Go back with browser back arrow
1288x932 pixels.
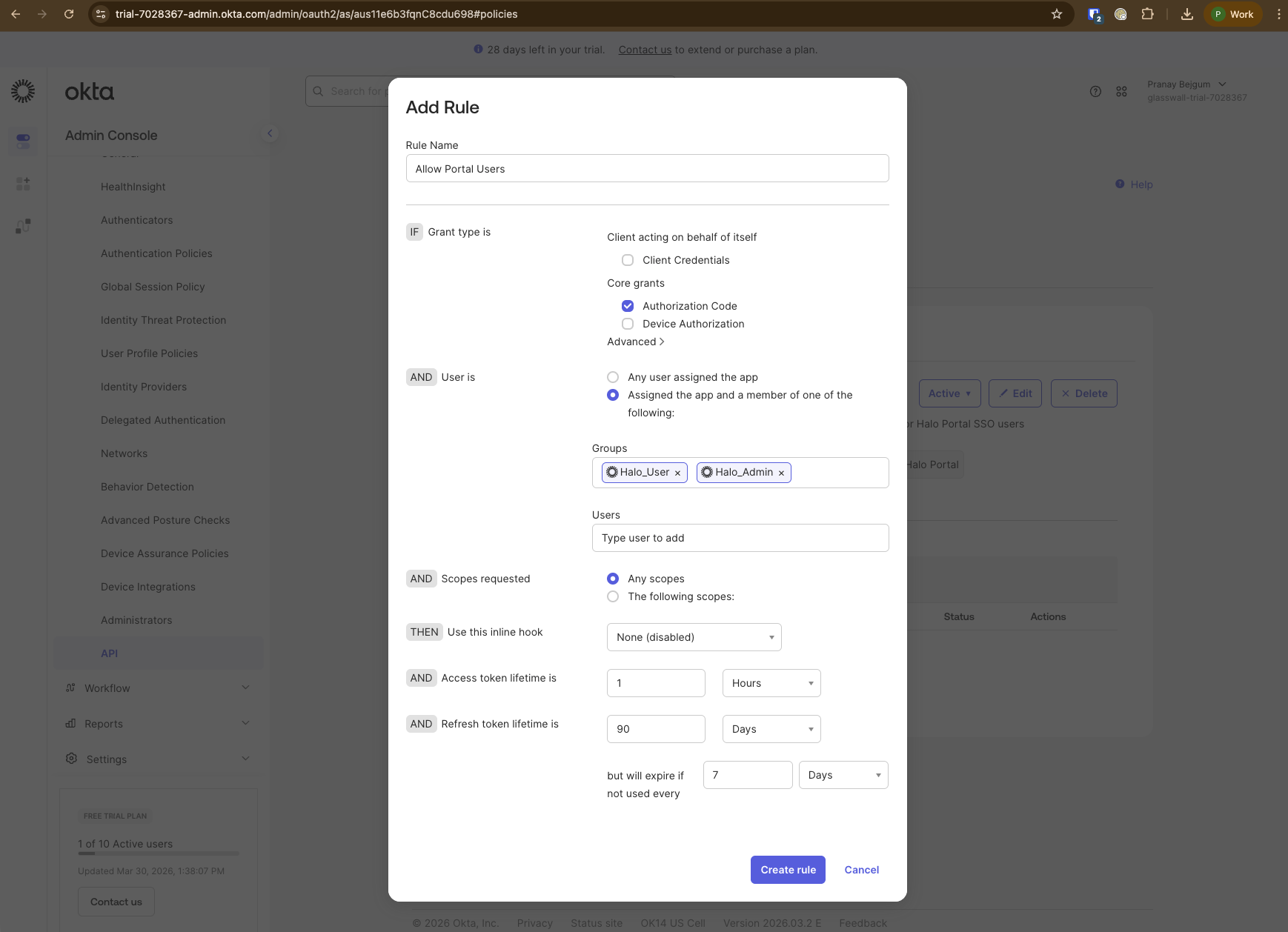tap(16, 14)
